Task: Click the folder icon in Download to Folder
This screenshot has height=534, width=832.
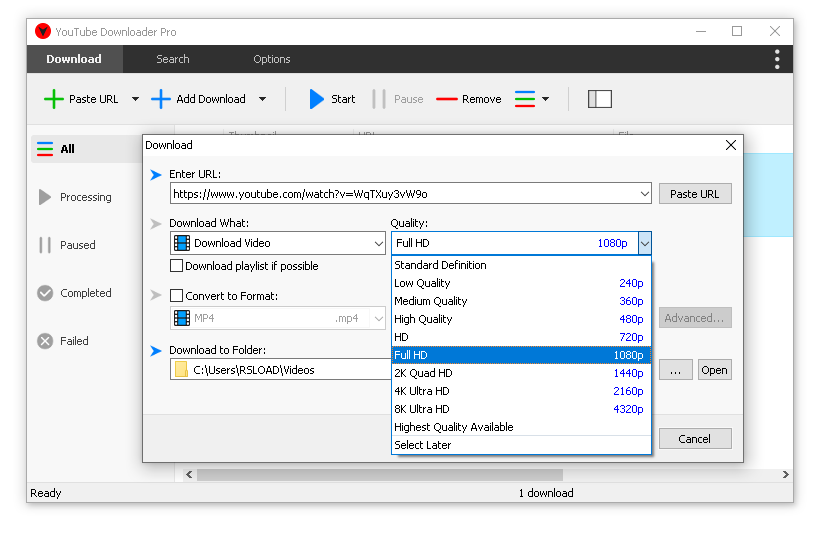Action: [181, 369]
